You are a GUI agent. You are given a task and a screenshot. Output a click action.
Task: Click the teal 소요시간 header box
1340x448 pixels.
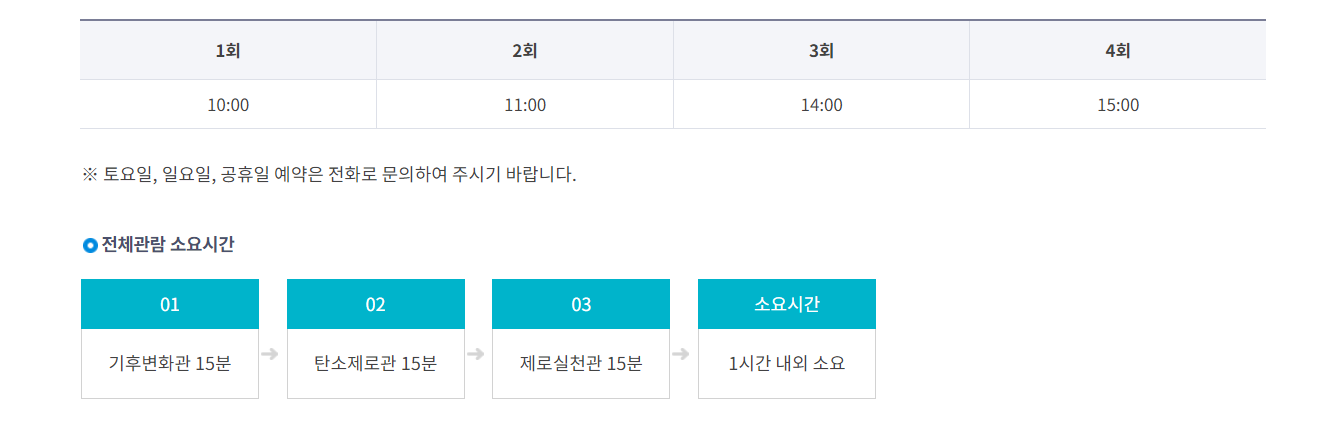coord(787,304)
